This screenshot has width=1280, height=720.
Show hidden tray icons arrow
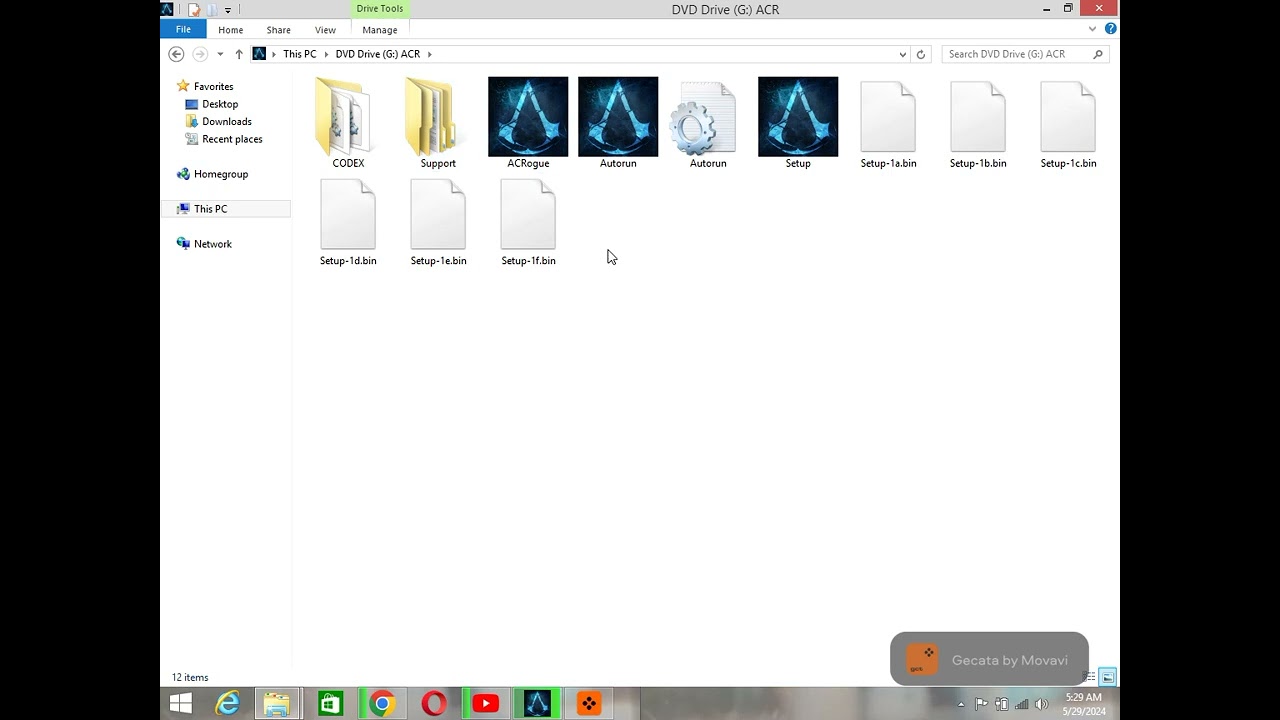pos(961,704)
